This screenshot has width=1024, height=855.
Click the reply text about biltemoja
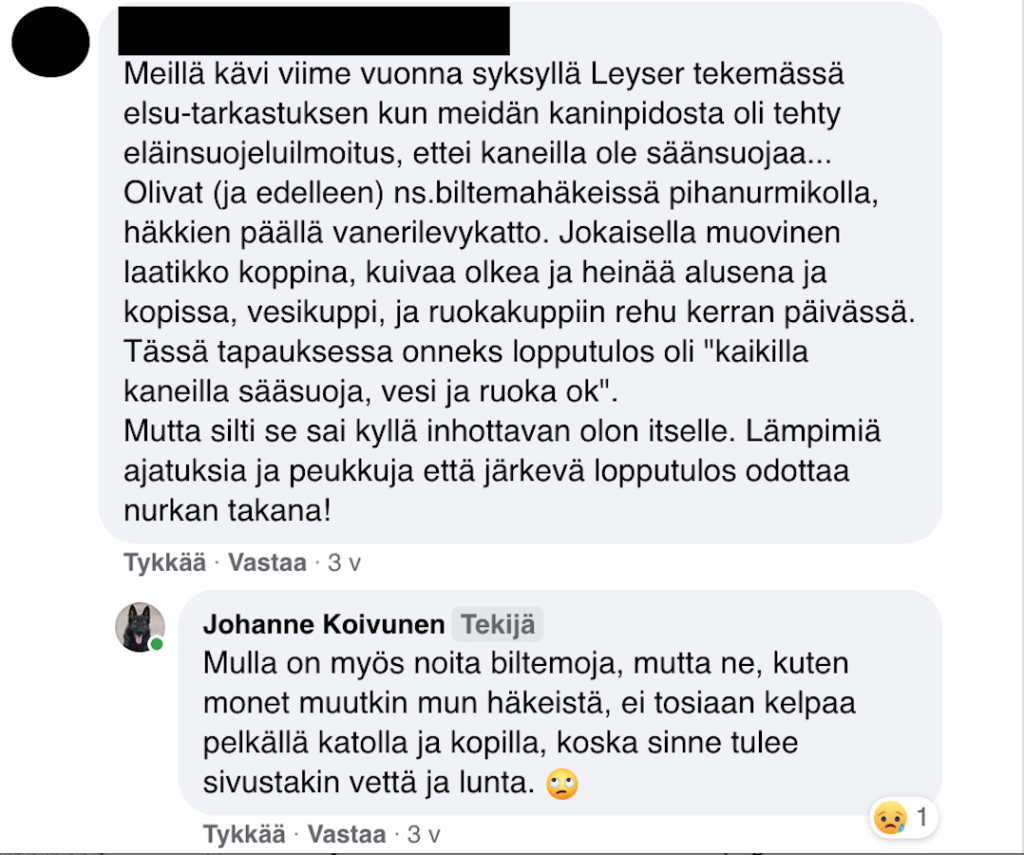coord(529,723)
